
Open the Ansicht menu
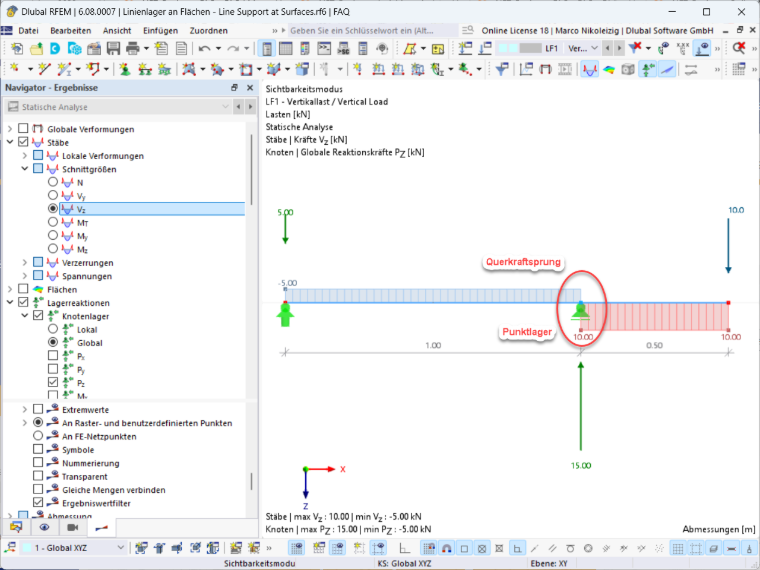click(117, 31)
